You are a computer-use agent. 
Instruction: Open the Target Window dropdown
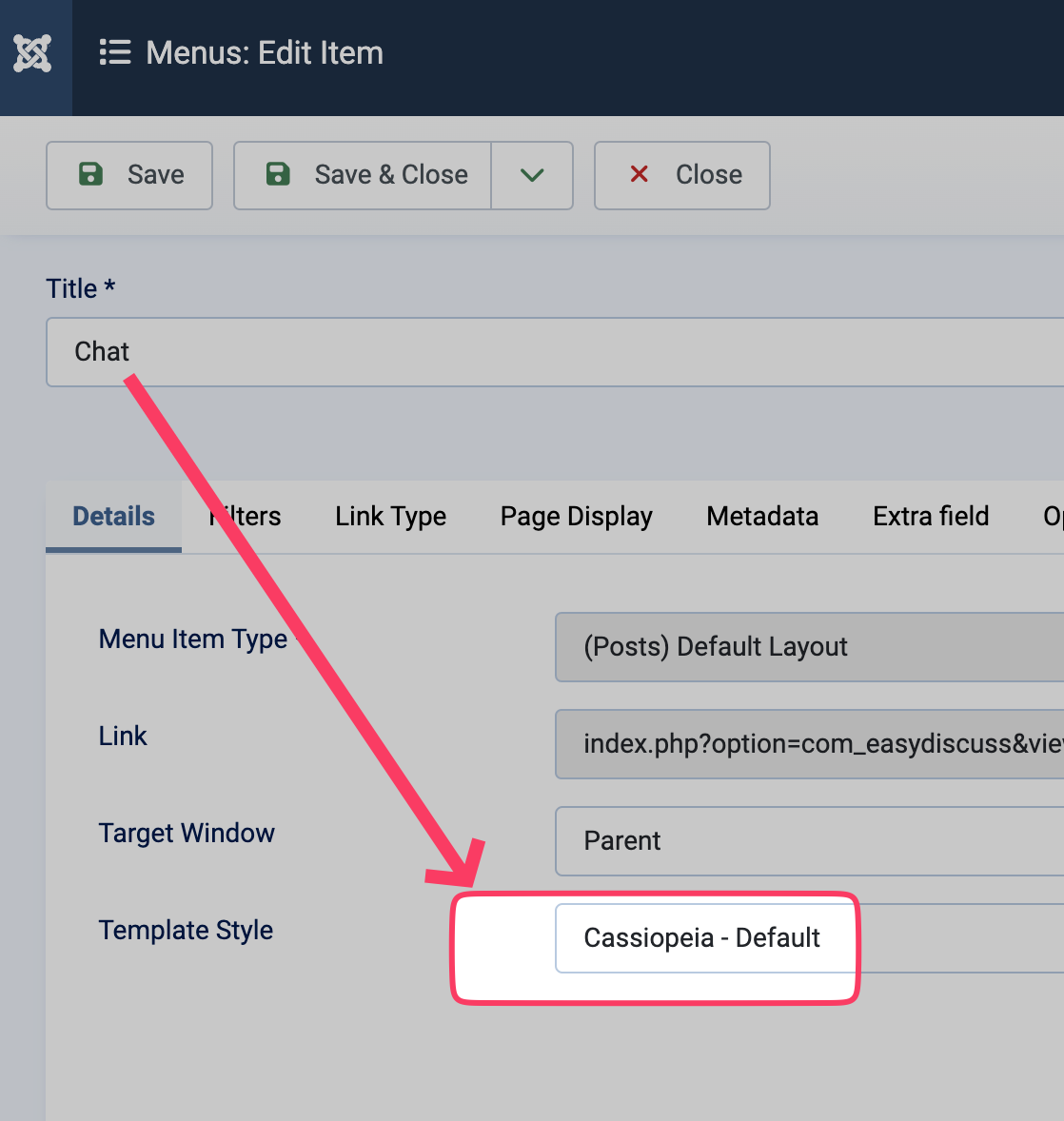click(x=809, y=841)
